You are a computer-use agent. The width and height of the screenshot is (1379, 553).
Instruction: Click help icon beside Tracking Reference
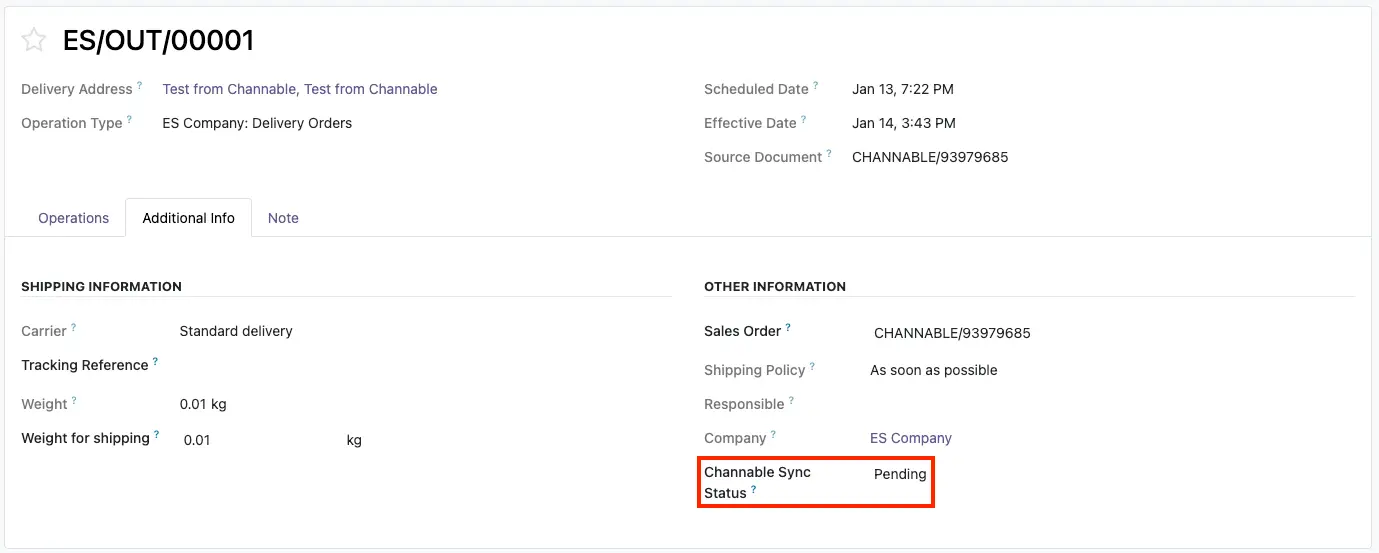click(155, 362)
